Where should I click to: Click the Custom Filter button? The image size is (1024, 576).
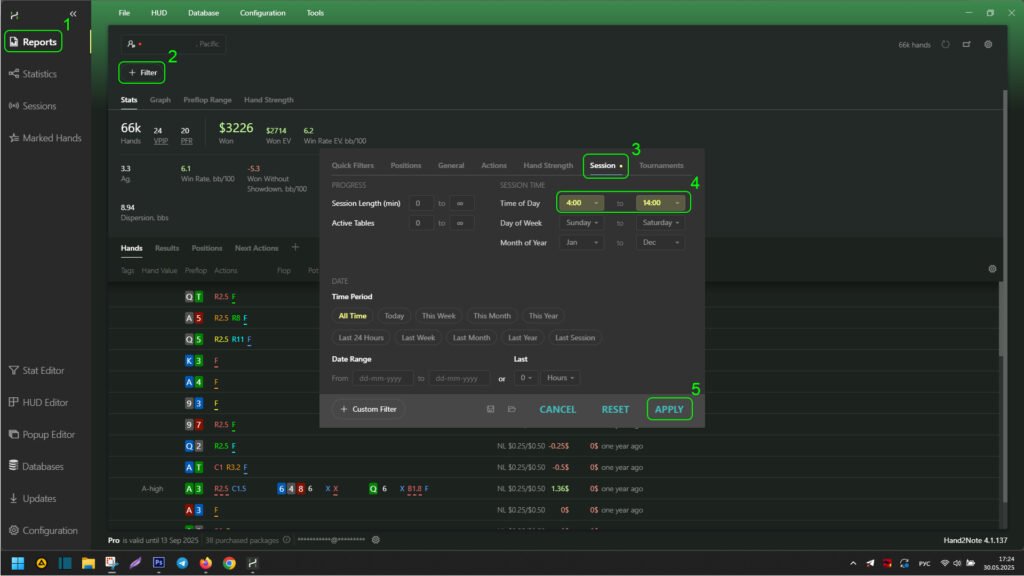click(x=368, y=409)
